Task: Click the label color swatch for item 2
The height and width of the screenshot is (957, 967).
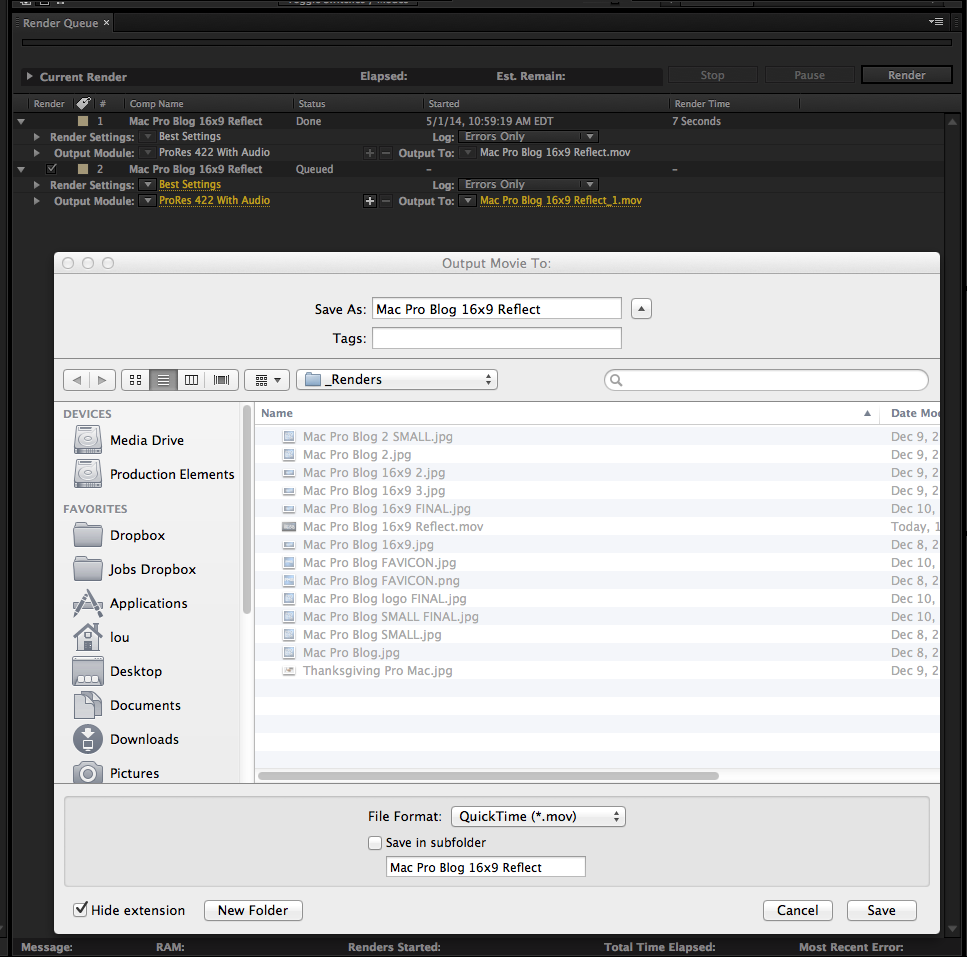Action: 83,169
